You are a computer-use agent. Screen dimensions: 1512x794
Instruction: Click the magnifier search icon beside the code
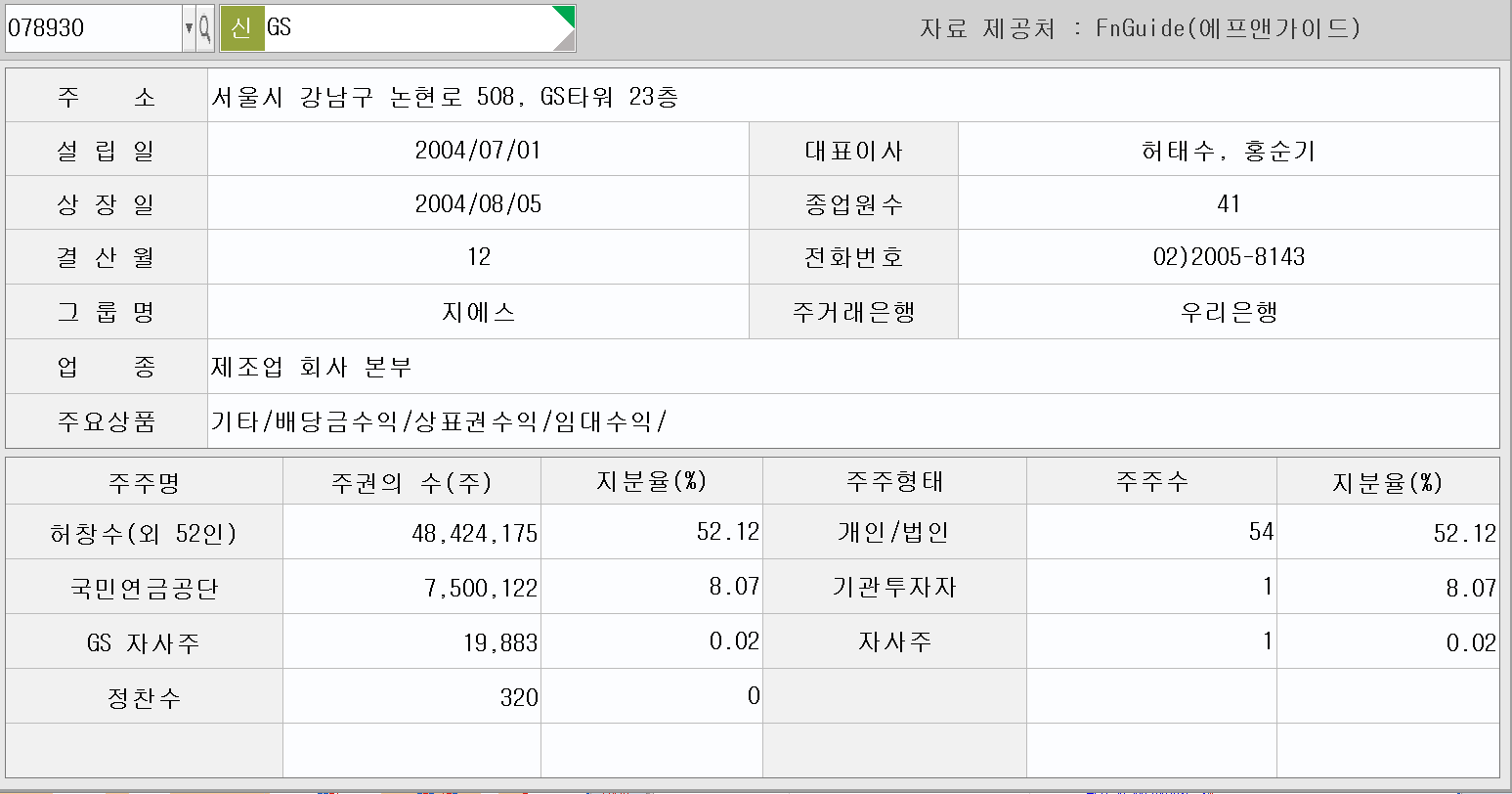pyautogui.click(x=204, y=28)
